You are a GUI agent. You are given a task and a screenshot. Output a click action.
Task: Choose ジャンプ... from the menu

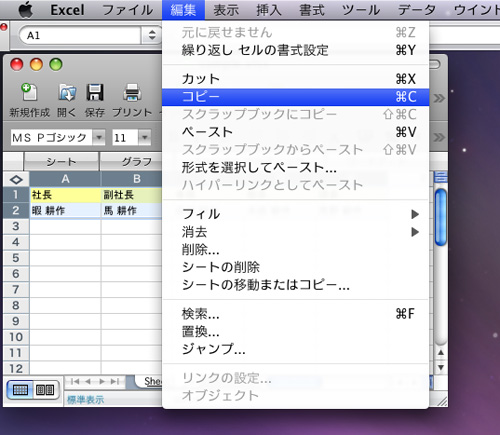(x=295, y=349)
